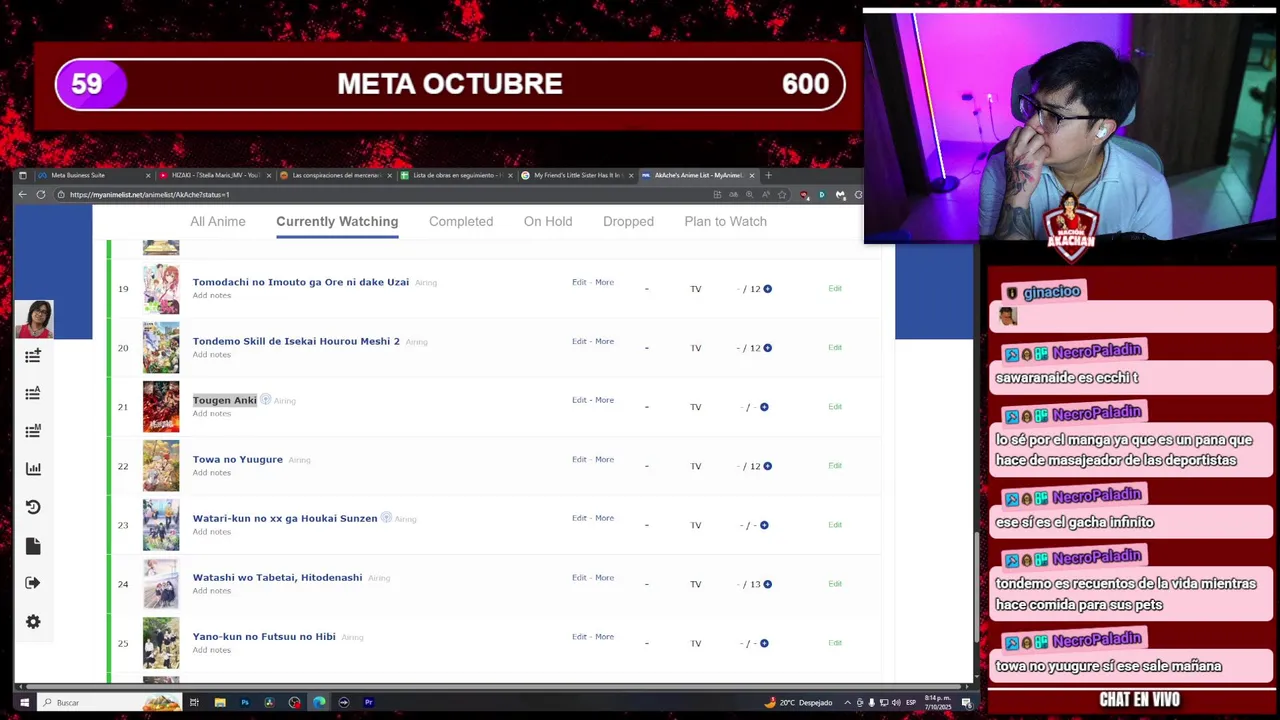Screen dimensions: 1280x720
Task: Click plus icon in Tougen Anki row
Action: 764,407
